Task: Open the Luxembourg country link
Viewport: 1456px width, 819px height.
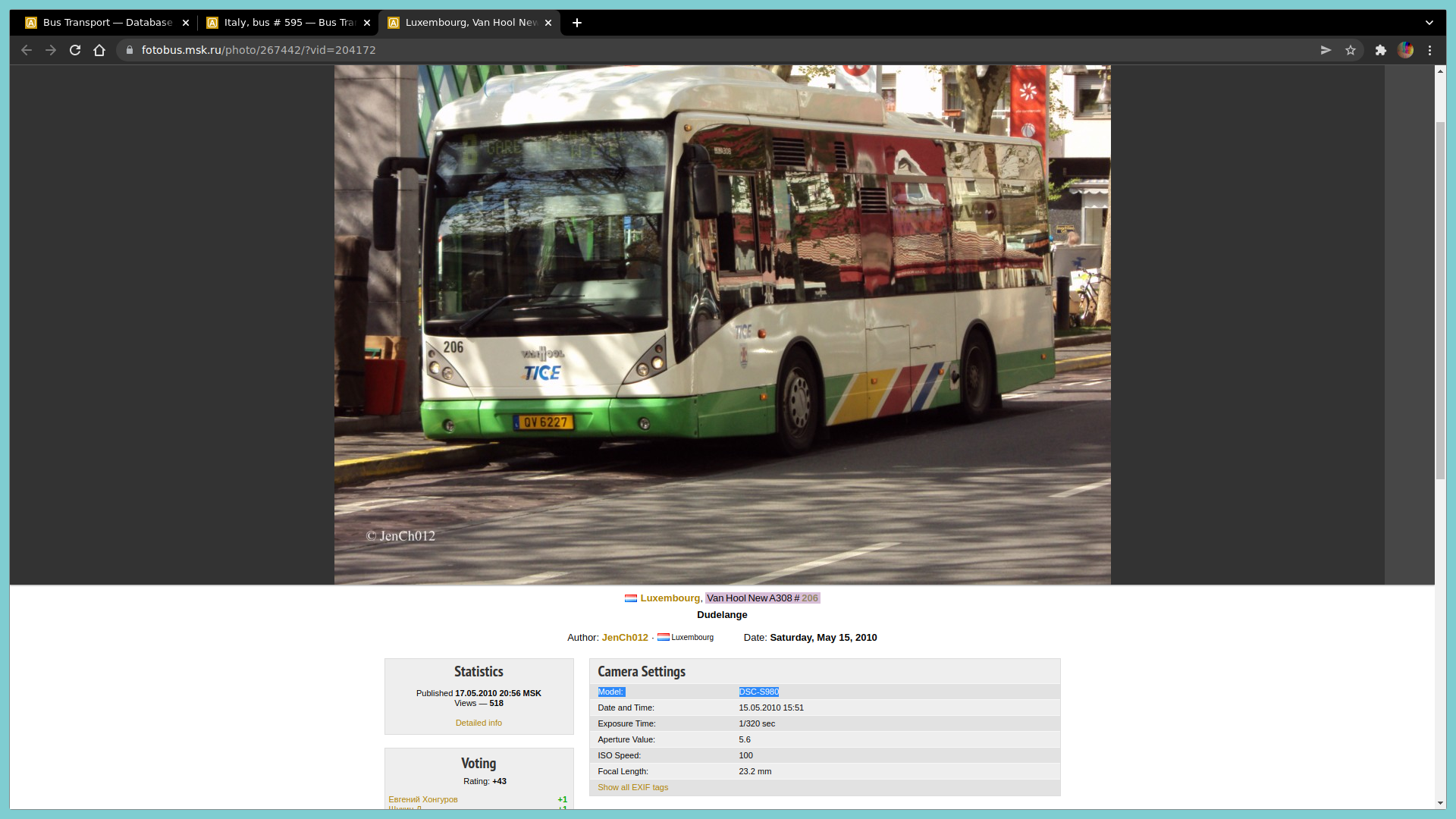Action: [x=670, y=598]
